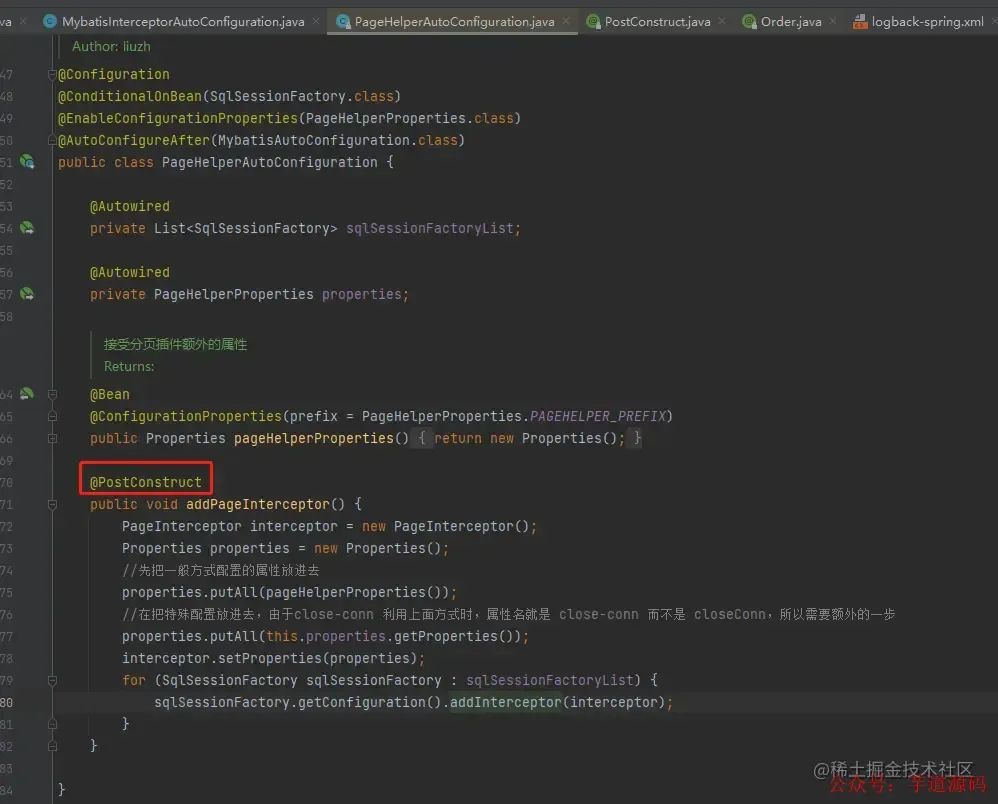Click the class icon on MybatisInterceptorAutoConfiguration.java tab
The image size is (998, 804).
pyautogui.click(x=48, y=20)
